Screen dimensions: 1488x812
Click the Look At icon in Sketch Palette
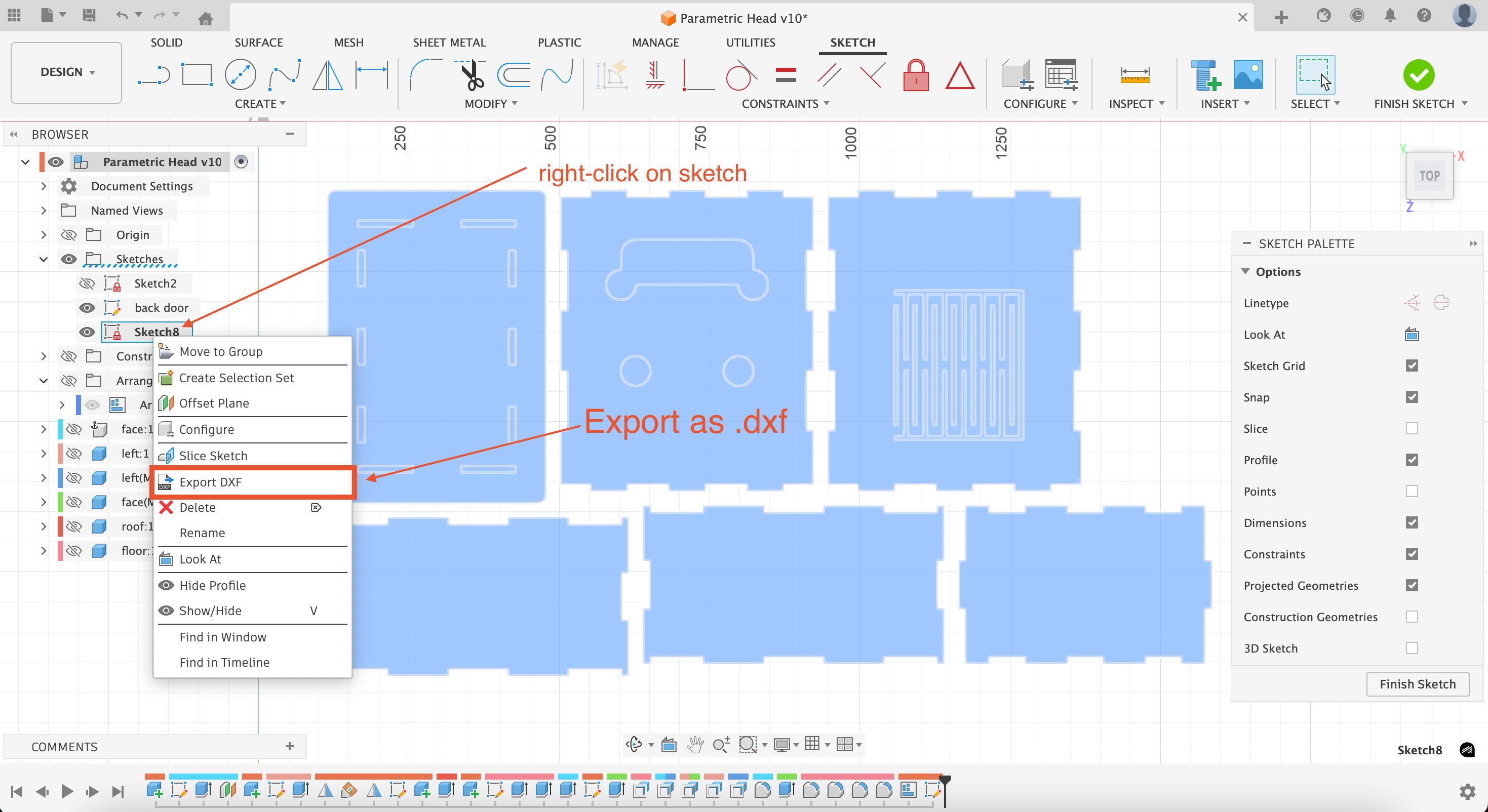pos(1411,335)
